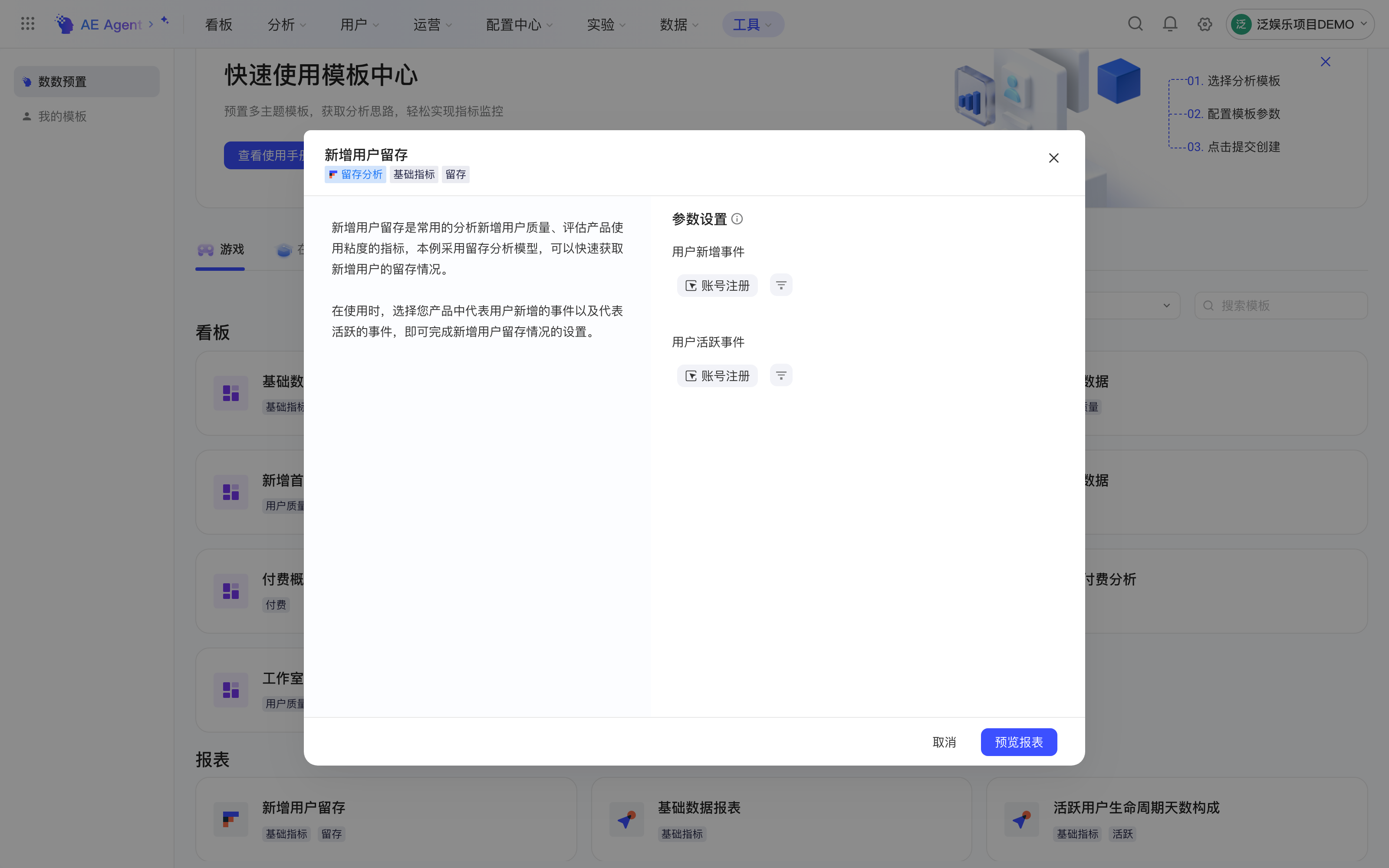Dismiss the template center banner

tap(1325, 62)
